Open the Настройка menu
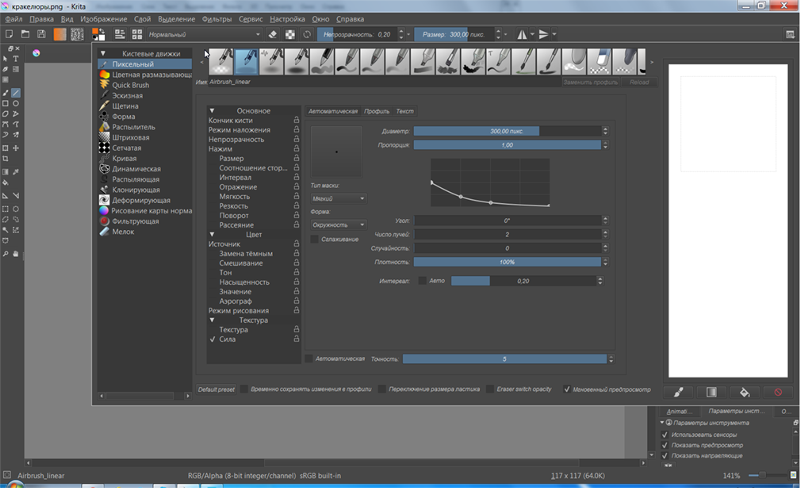 (x=287, y=19)
